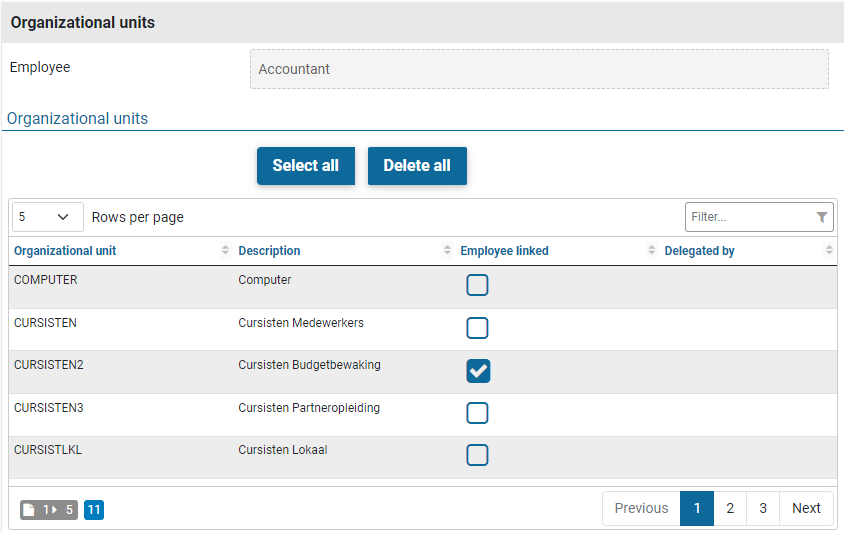Screen dimensions: 844x533
Task: Sort by Employee linked column arrows
Action: coord(652,251)
